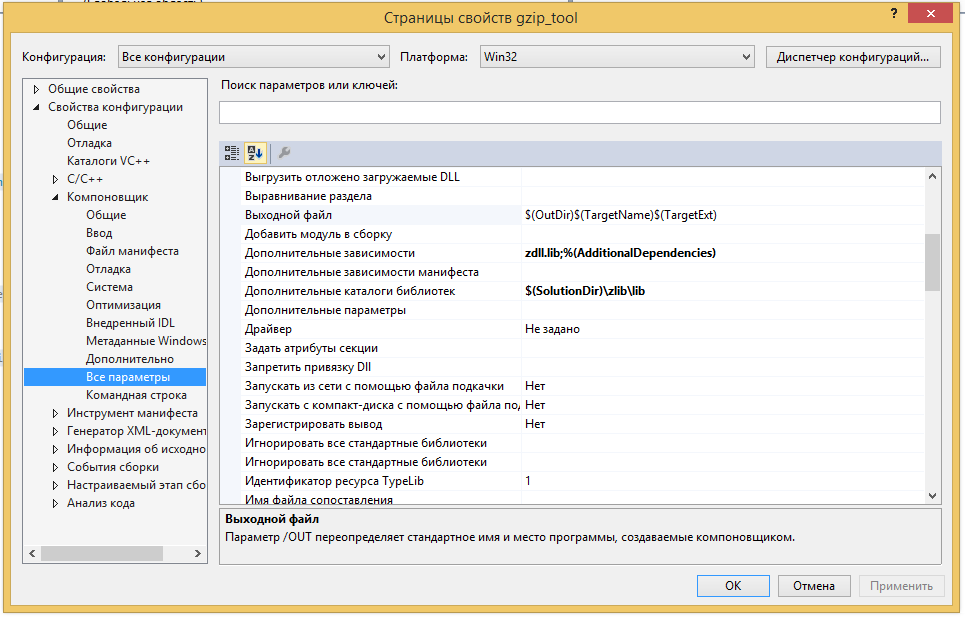Click the zdll.lib;%(AdditionalDependencies) value
Image resolution: width=965 pixels, height=617 pixels.
620,253
